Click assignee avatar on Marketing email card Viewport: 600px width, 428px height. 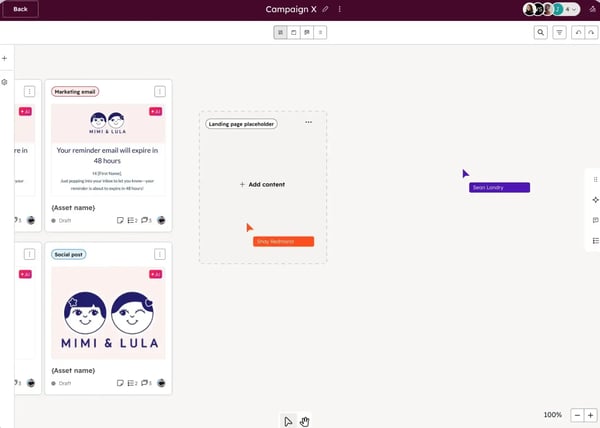click(x=161, y=220)
